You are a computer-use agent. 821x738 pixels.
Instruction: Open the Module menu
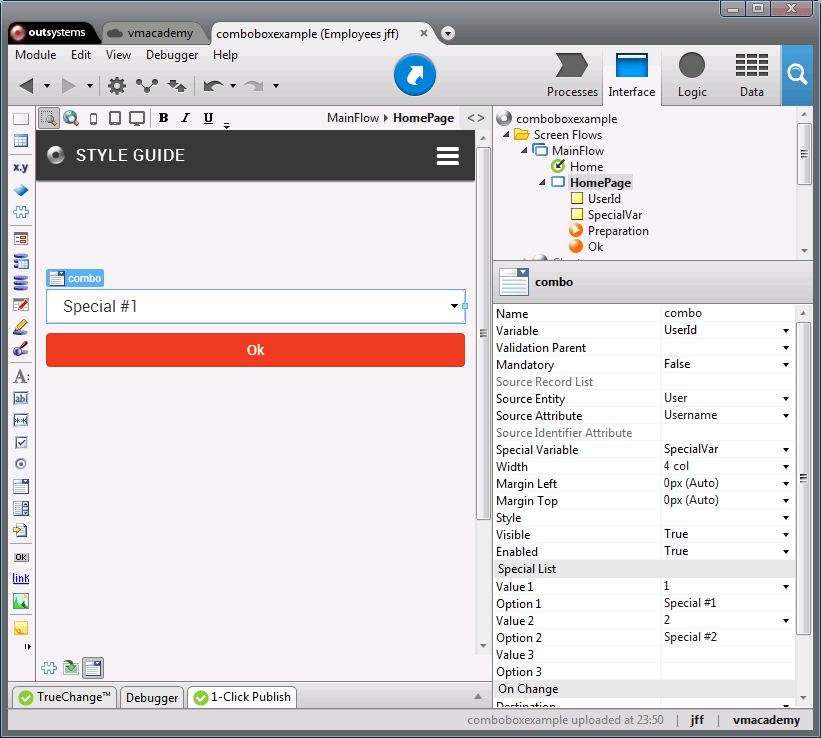36,55
